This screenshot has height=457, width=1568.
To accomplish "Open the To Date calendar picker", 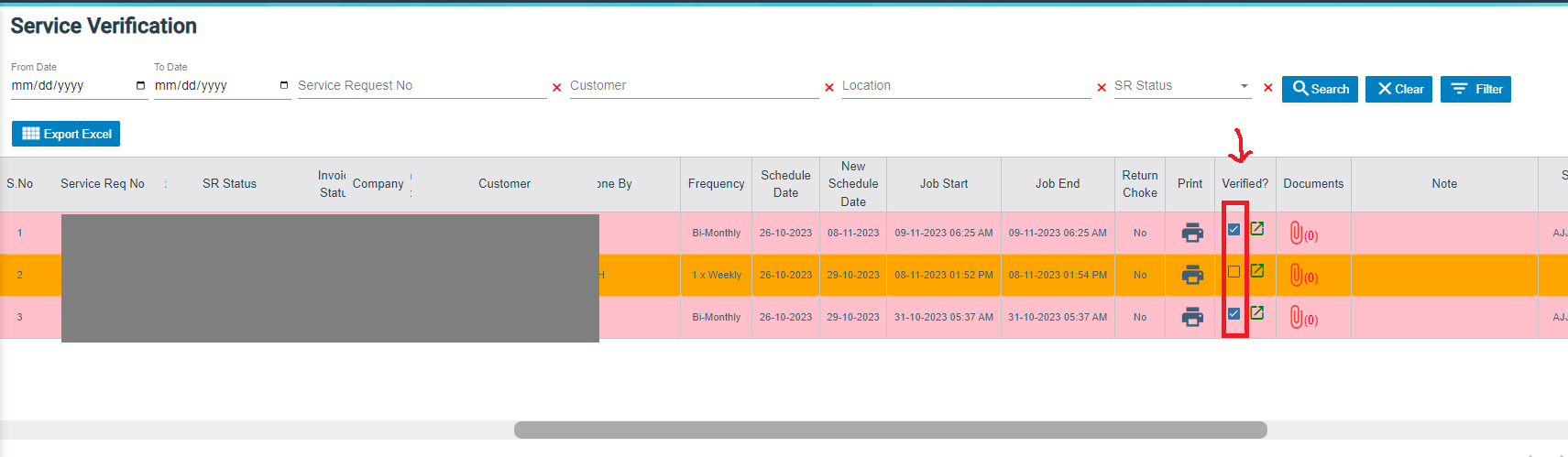I will tap(283, 86).
